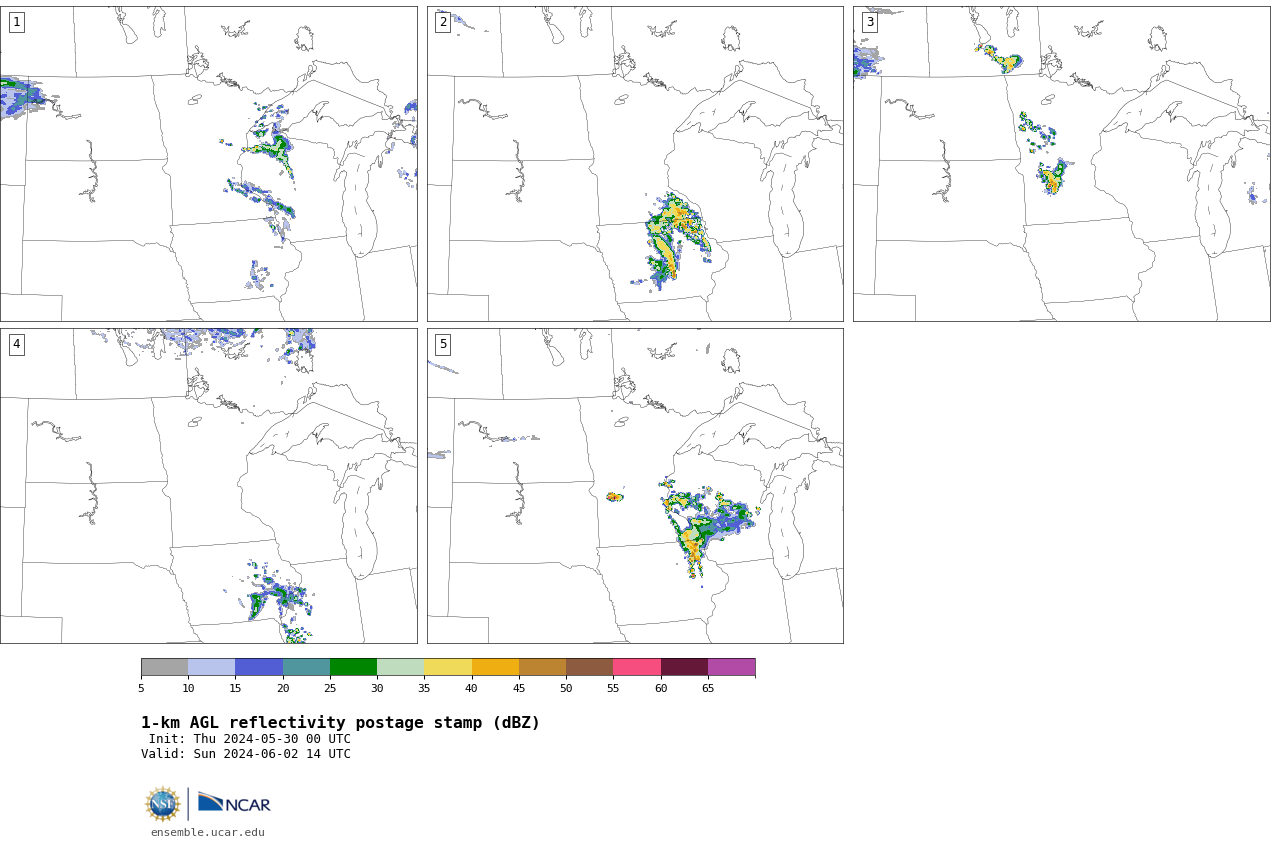The image size is (1280, 844).
Task: Click the panel number 3 label
Action: (x=869, y=22)
